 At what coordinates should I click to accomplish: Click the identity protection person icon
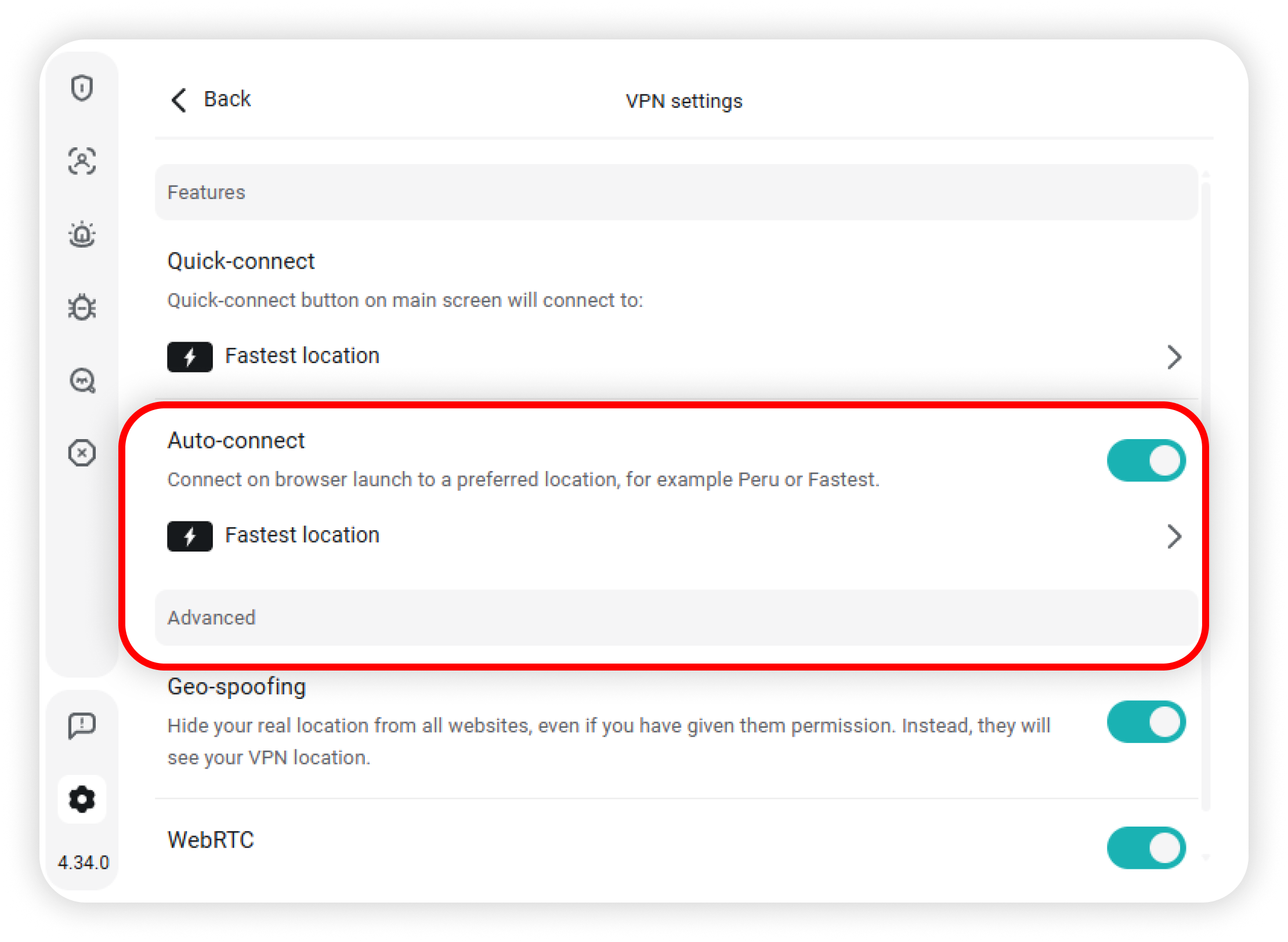pos(82,161)
